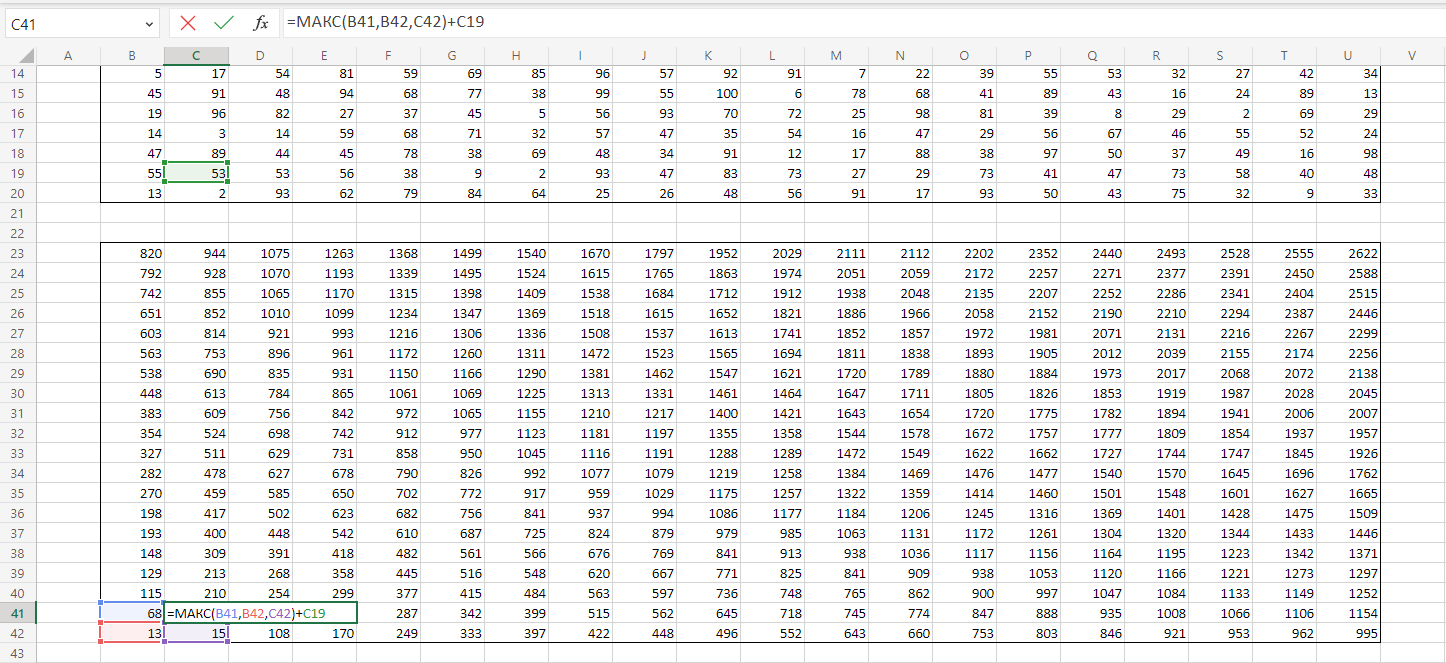The width and height of the screenshot is (1446, 663).
Task: Click the Name Box showing C41
Action: click(70, 23)
